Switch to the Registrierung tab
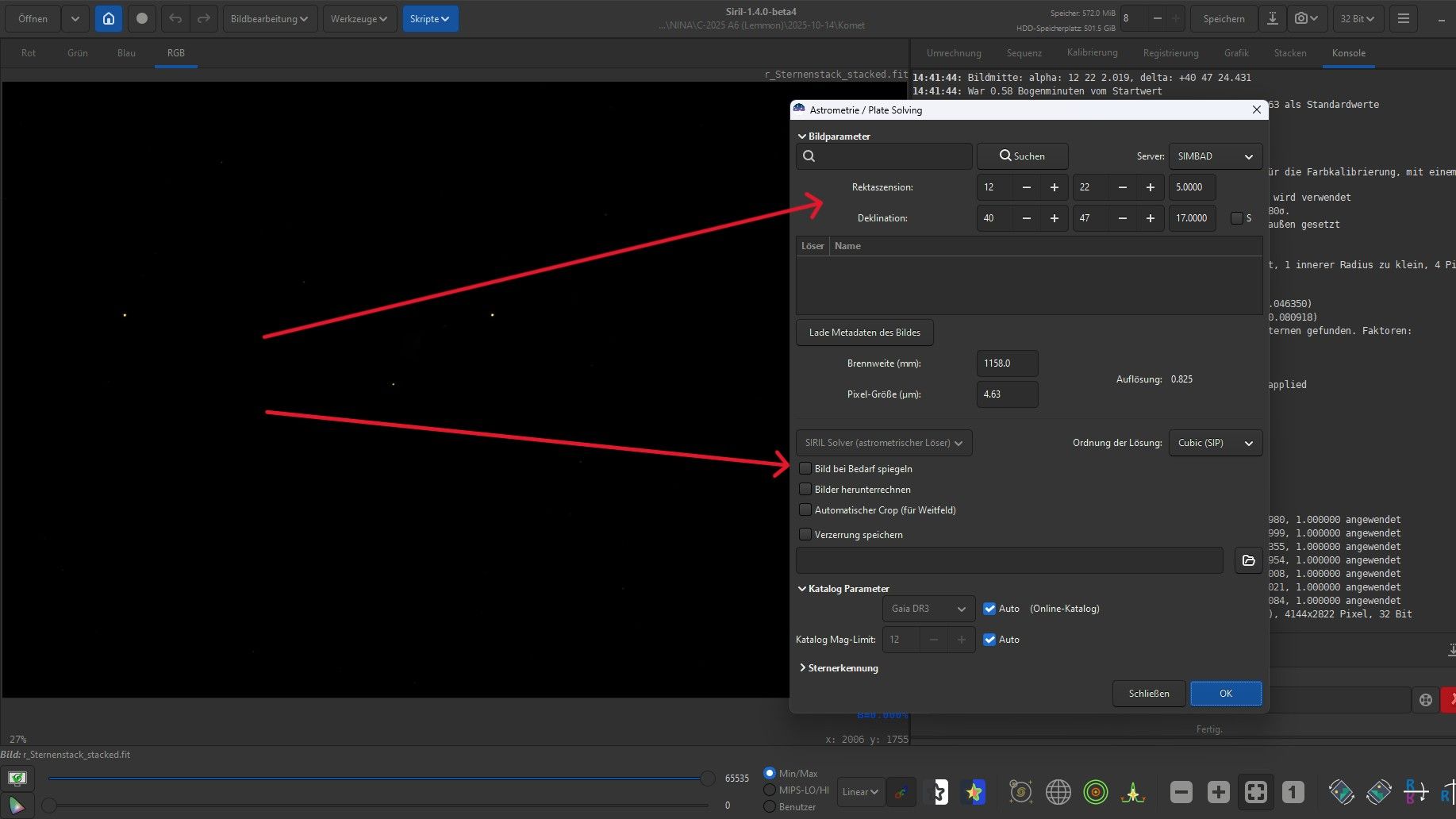Screen dimensions: 1456x819 pyautogui.click(x=1170, y=53)
